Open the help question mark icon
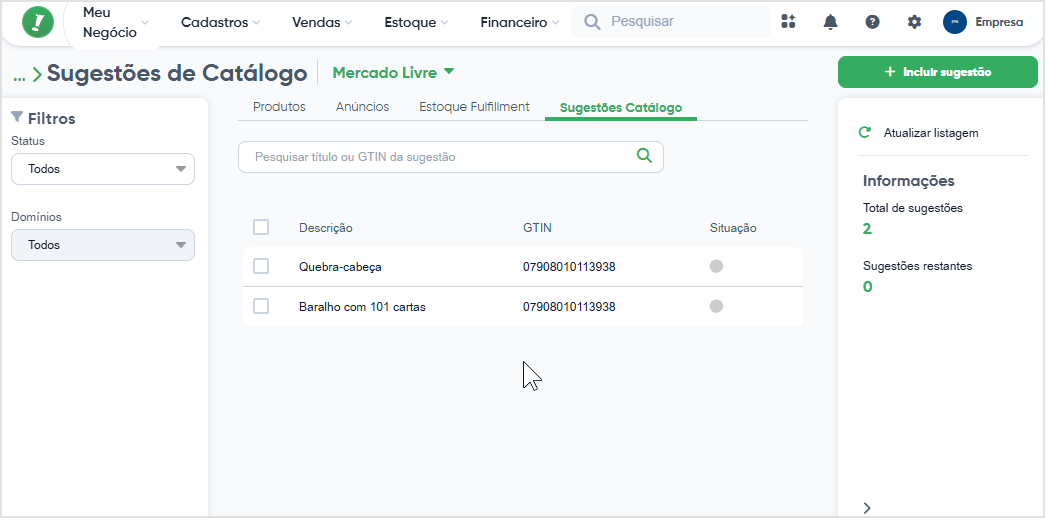 tap(872, 22)
